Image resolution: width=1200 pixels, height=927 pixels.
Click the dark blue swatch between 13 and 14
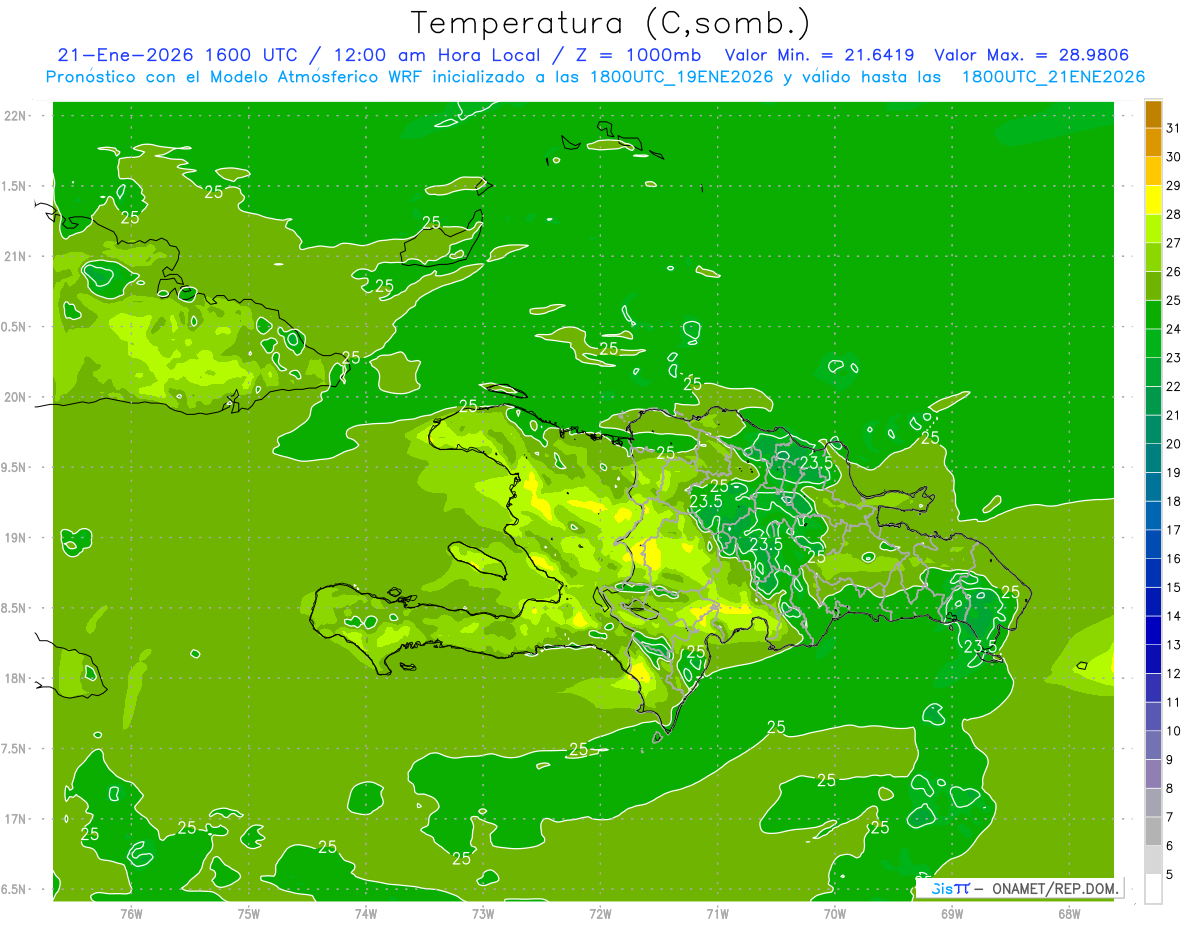click(x=1153, y=630)
